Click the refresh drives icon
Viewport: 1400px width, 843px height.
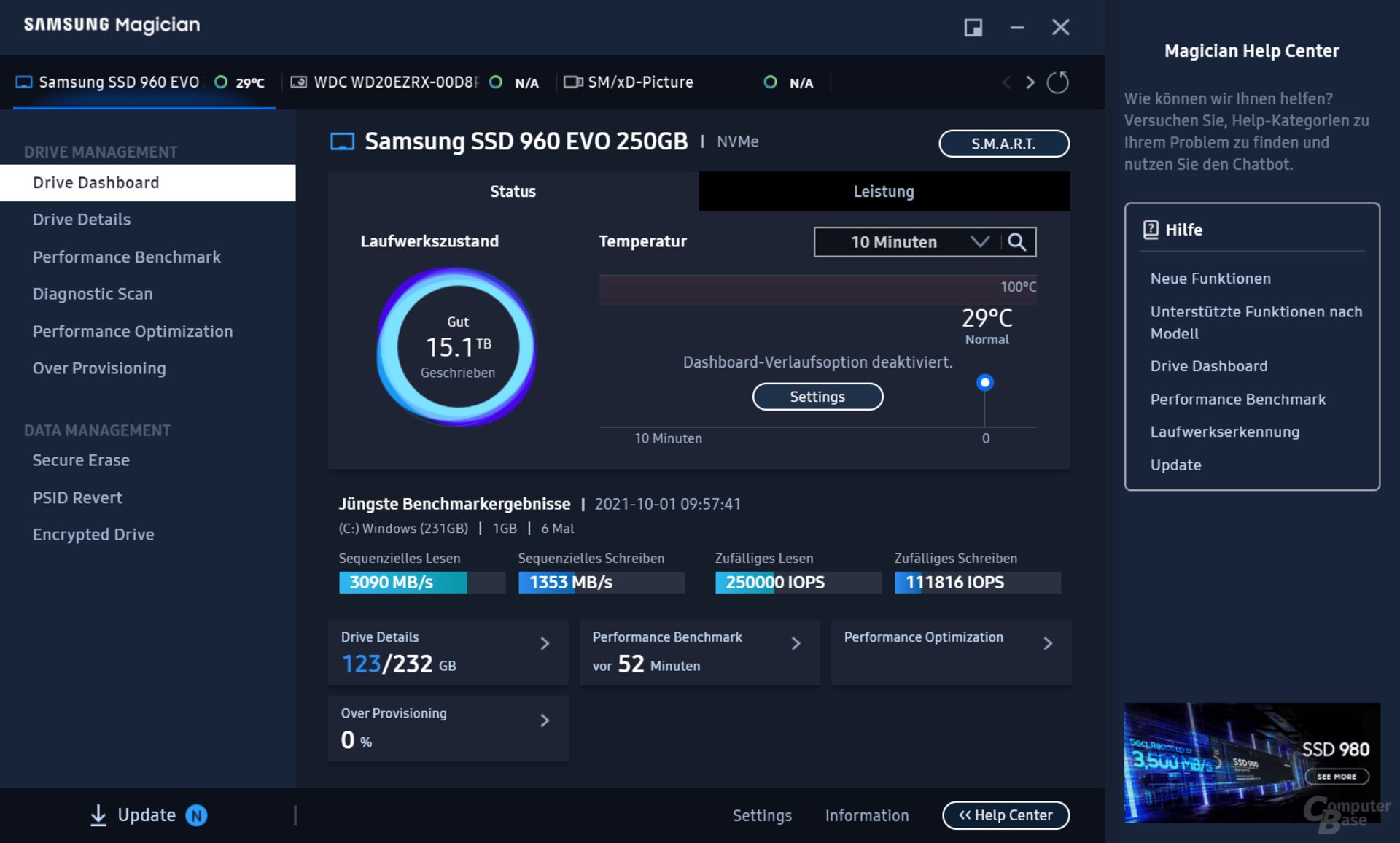pyautogui.click(x=1057, y=82)
